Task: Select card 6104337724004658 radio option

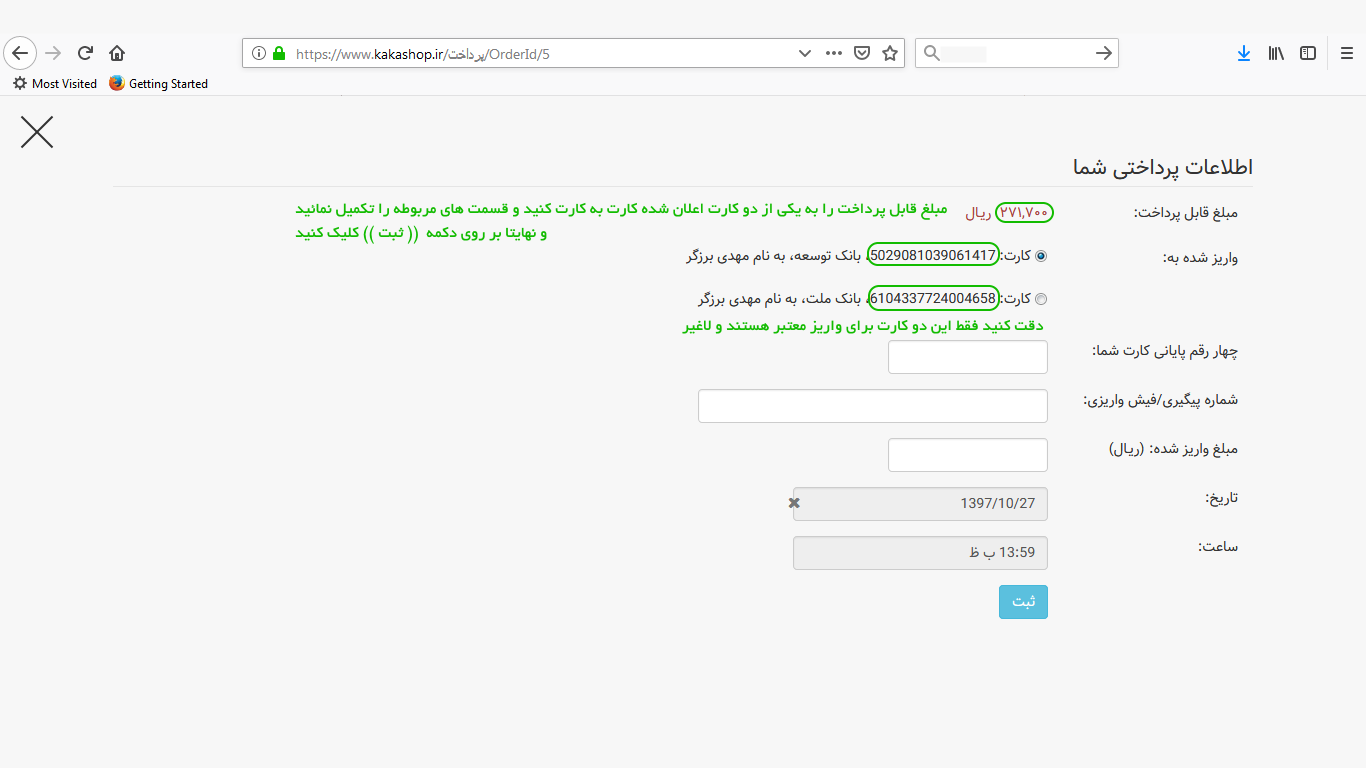Action: tap(1041, 299)
